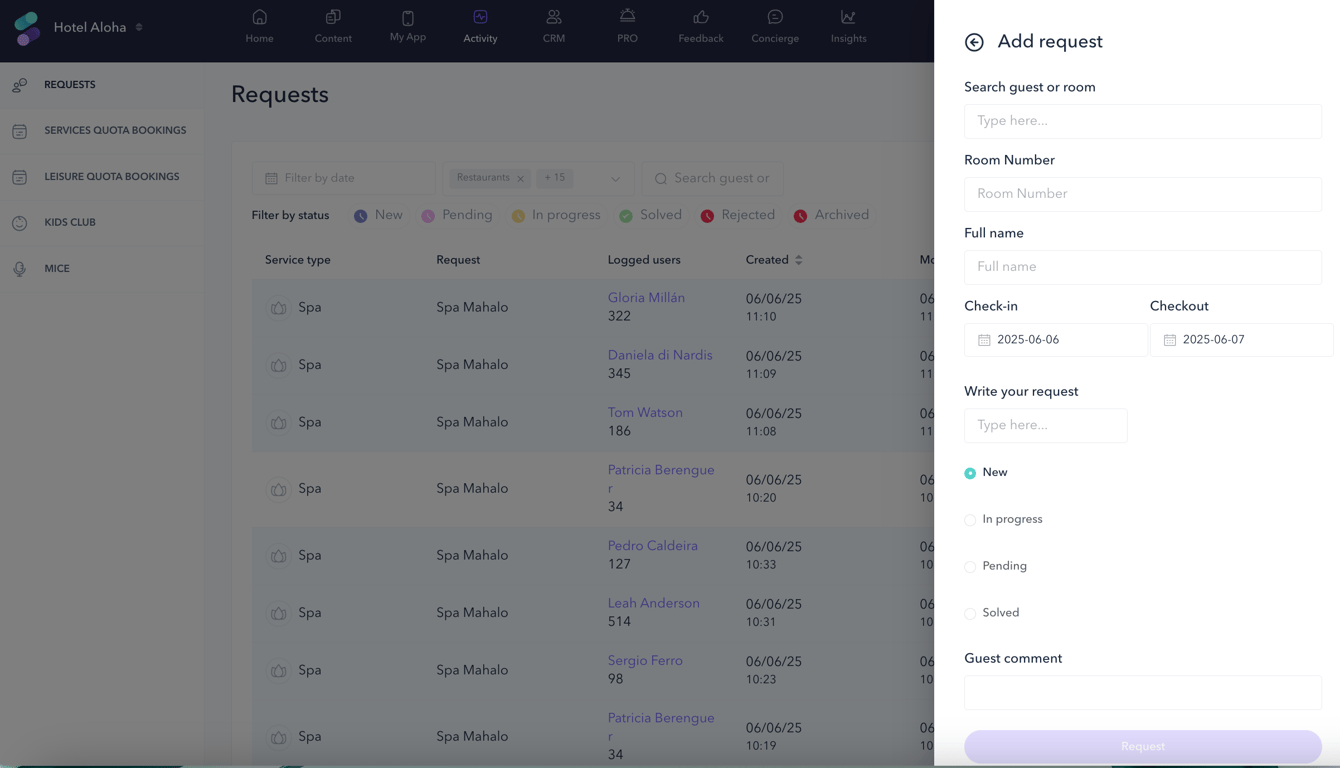Sort requests by the Created column
The width and height of the screenshot is (1340, 768).
[x=800, y=259]
